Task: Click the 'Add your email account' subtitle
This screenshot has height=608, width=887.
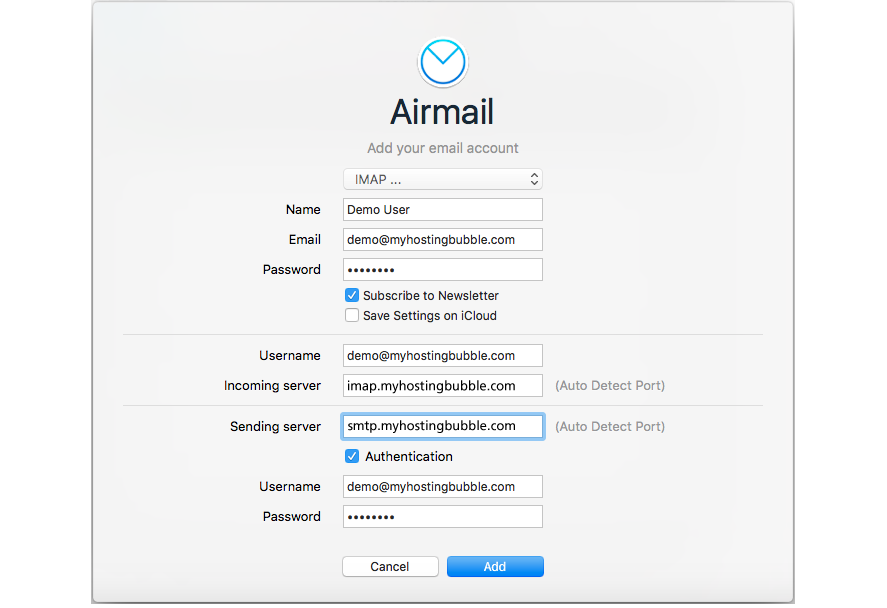Action: tap(443, 148)
